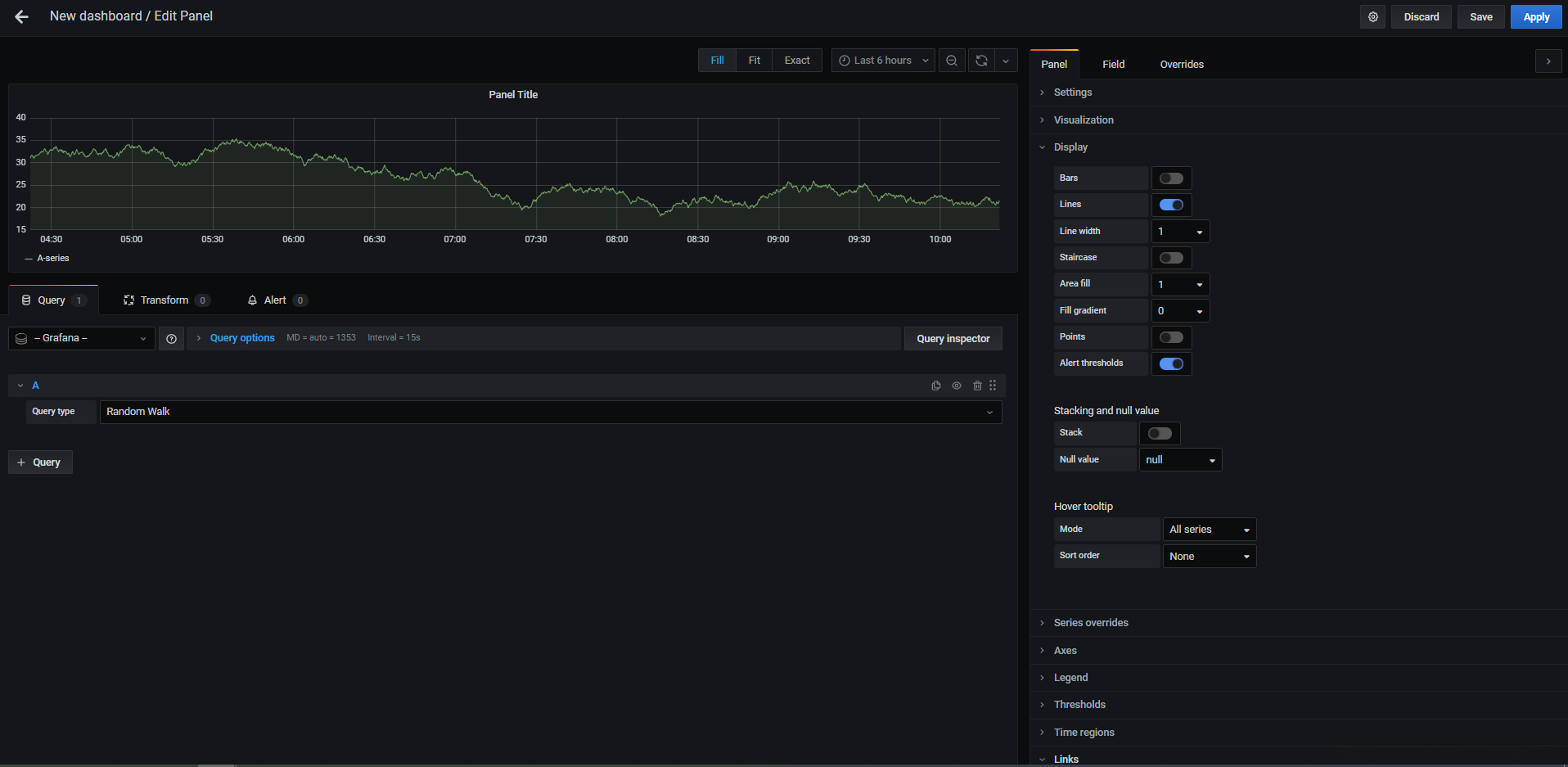The image size is (1568, 767).
Task: Open the Null value dropdown
Action: tap(1180, 460)
